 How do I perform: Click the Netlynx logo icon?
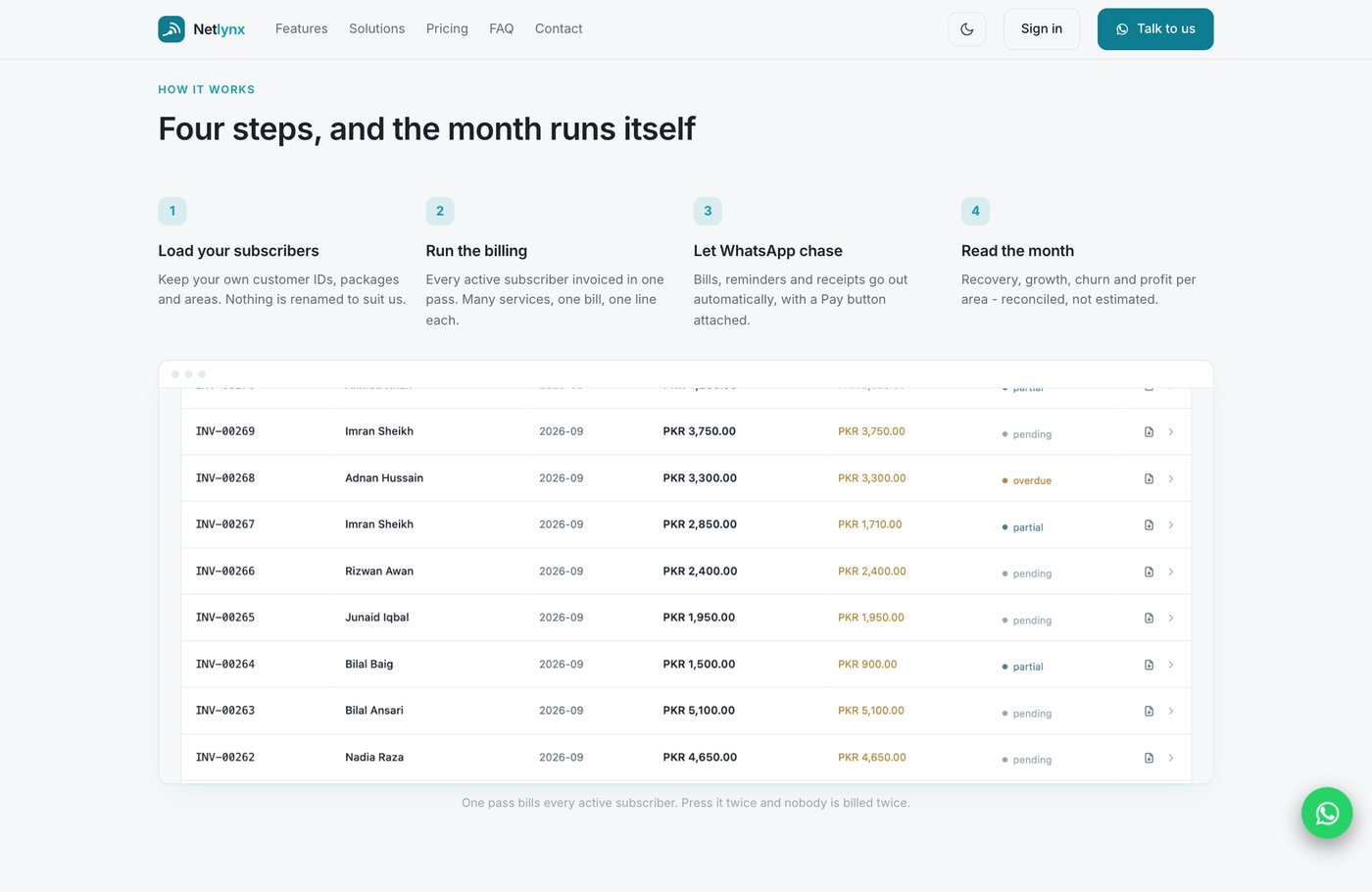171,28
